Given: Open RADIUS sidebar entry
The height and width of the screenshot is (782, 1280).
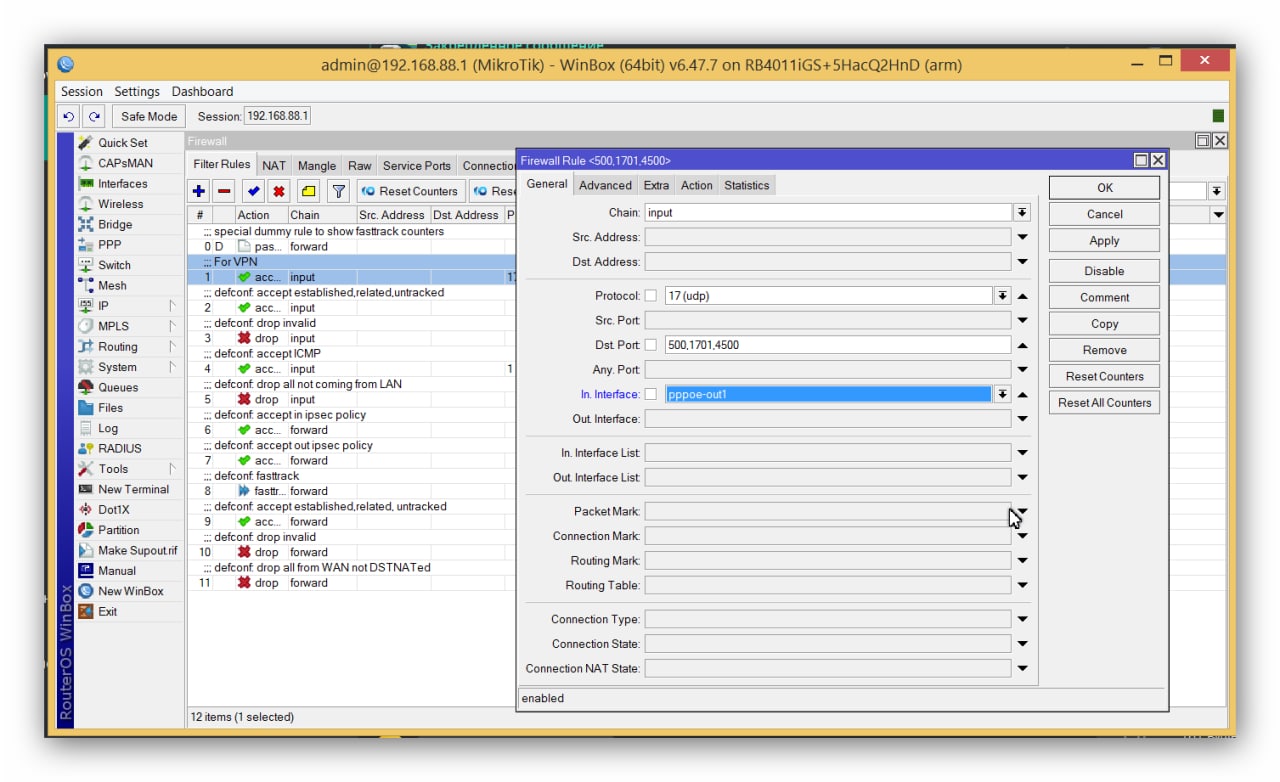Looking at the screenshot, I should 119,449.
